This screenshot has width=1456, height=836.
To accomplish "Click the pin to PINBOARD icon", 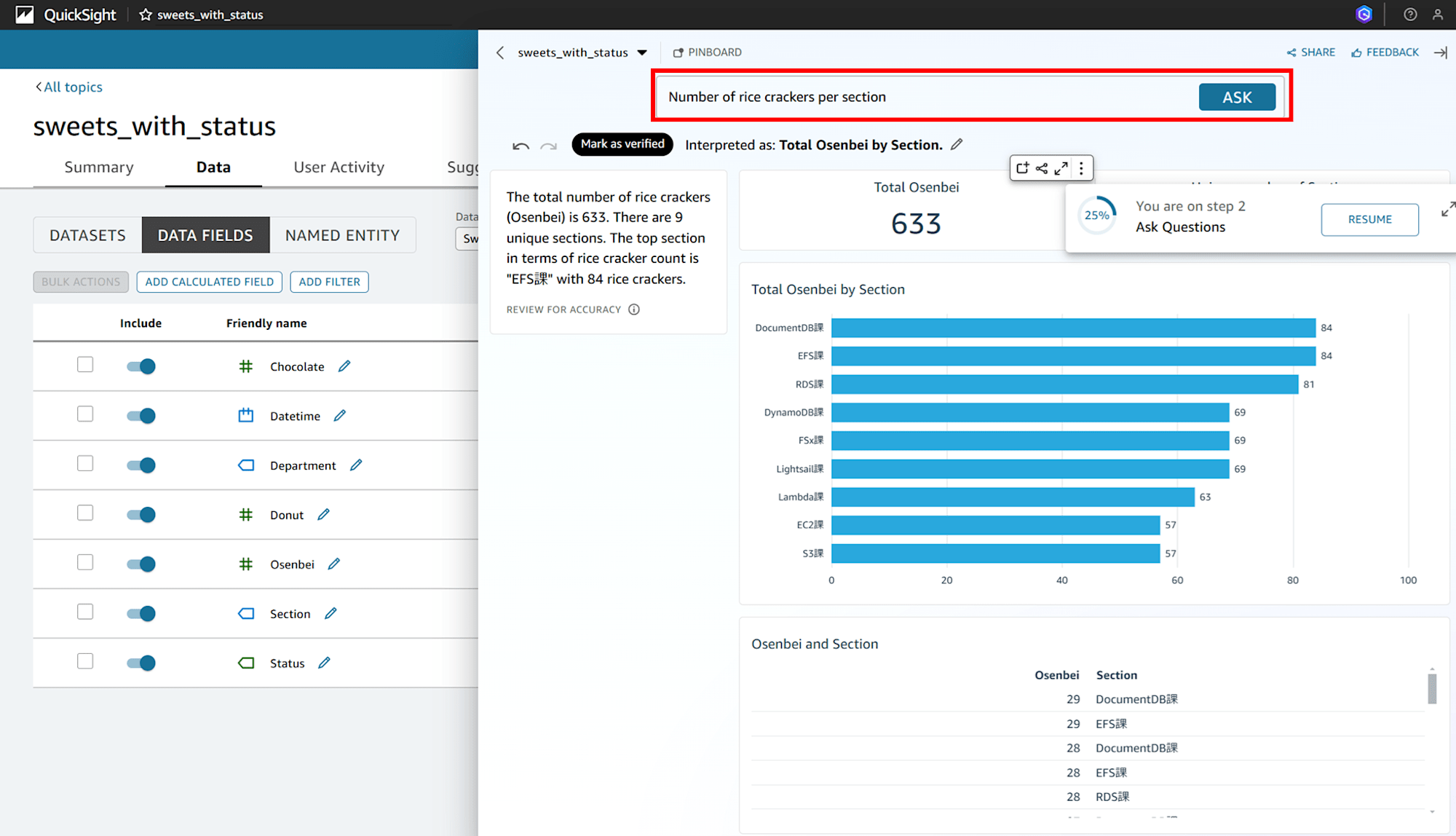I will 675,52.
